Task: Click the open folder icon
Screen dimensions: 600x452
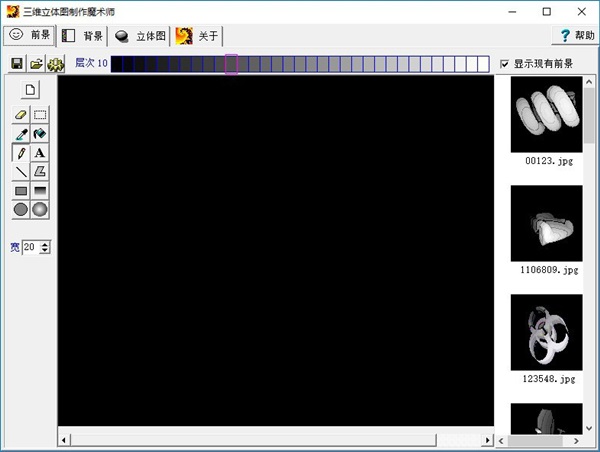Action: click(x=36, y=64)
